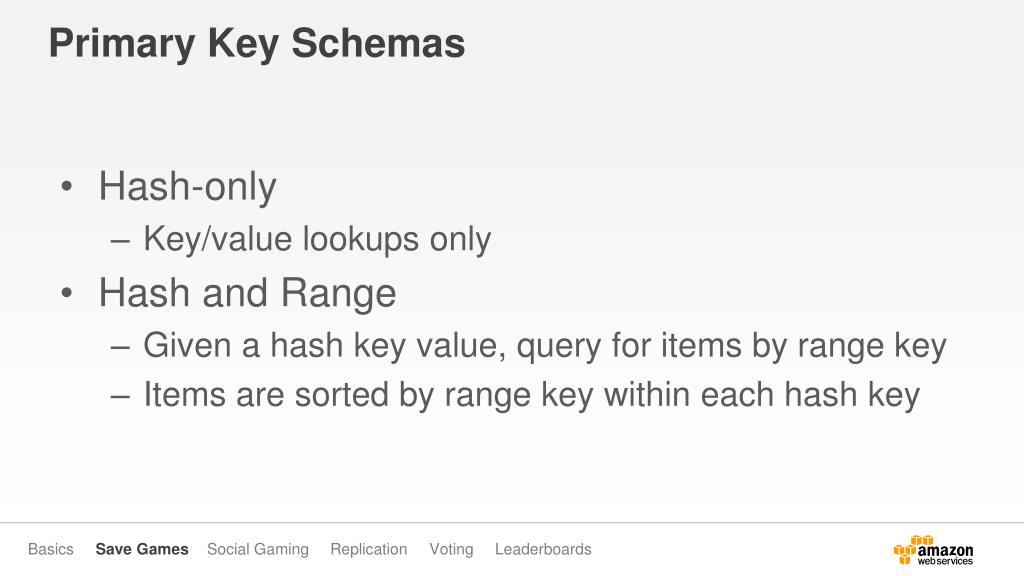
Task: Click the dash before Key/value lookups only
Action: click(x=121, y=241)
